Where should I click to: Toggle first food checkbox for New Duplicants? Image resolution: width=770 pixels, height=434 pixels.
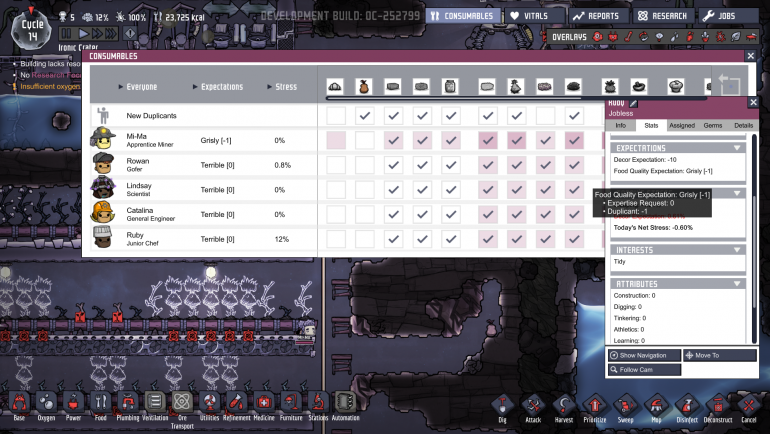[336, 116]
